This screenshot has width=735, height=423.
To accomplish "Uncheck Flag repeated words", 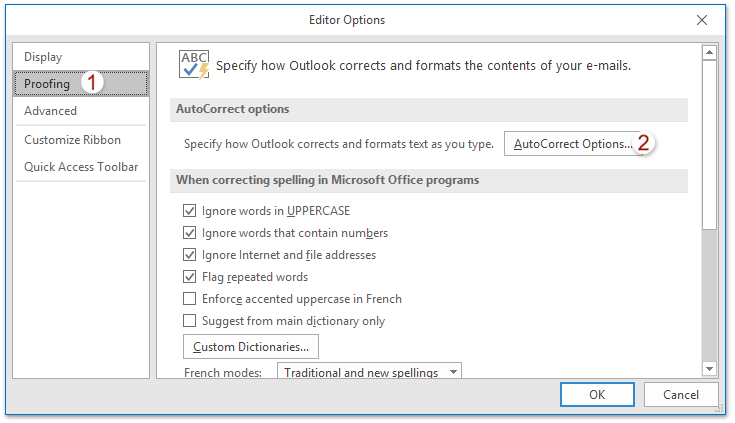I will pyautogui.click(x=190, y=277).
